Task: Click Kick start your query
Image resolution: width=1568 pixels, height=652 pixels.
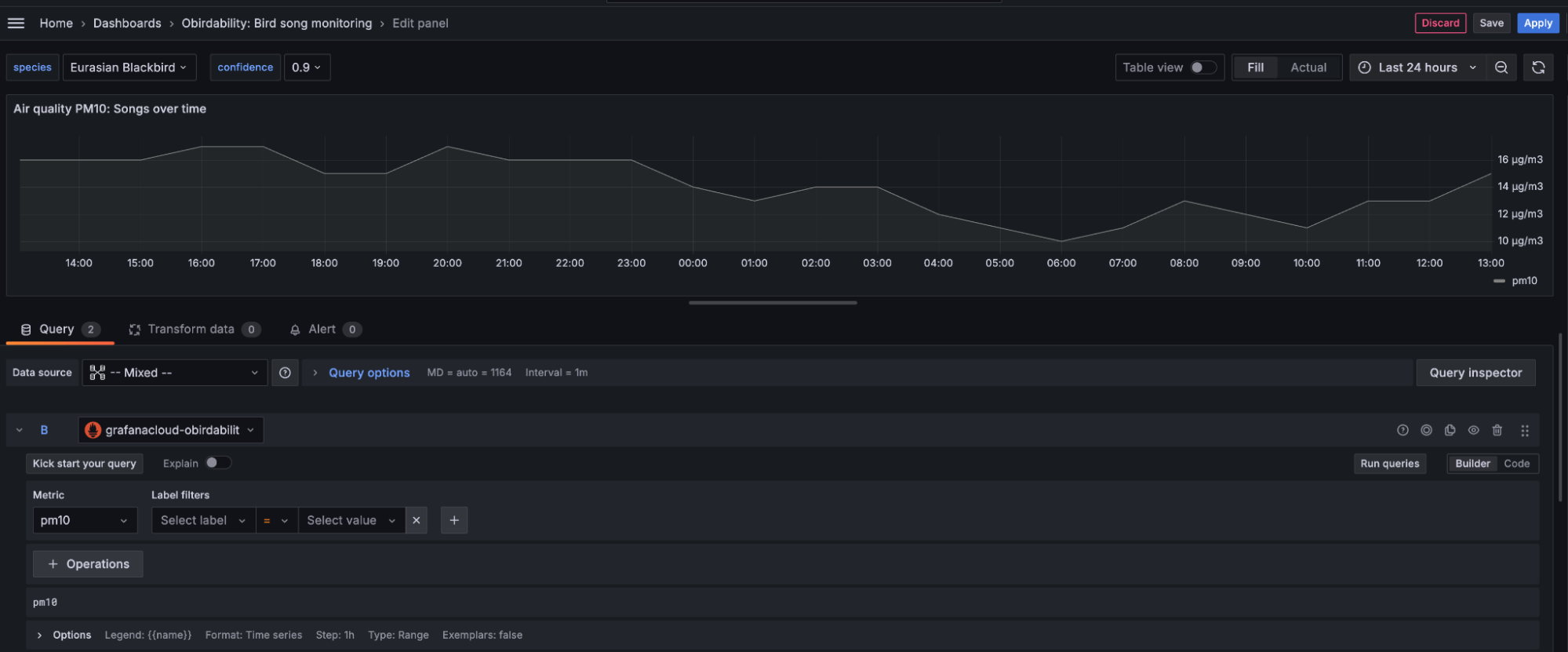Action: click(x=84, y=464)
